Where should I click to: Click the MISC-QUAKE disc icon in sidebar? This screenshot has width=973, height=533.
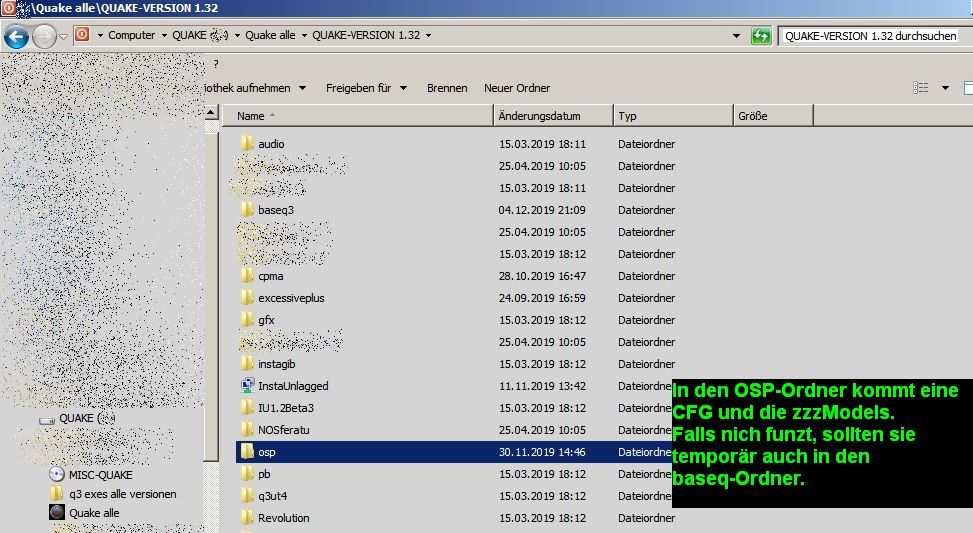(x=56, y=475)
